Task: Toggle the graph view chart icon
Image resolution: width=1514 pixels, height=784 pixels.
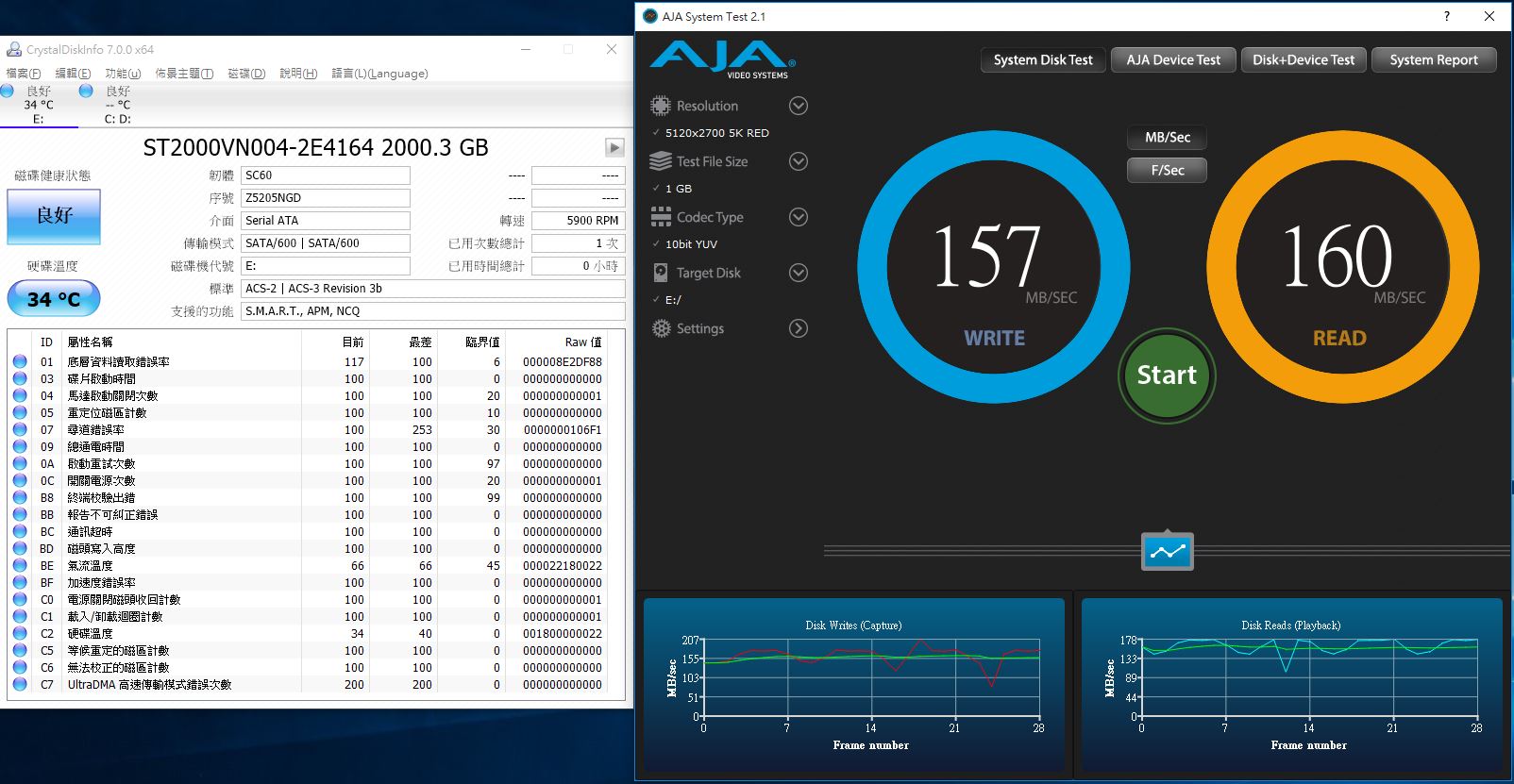Action: (1168, 552)
